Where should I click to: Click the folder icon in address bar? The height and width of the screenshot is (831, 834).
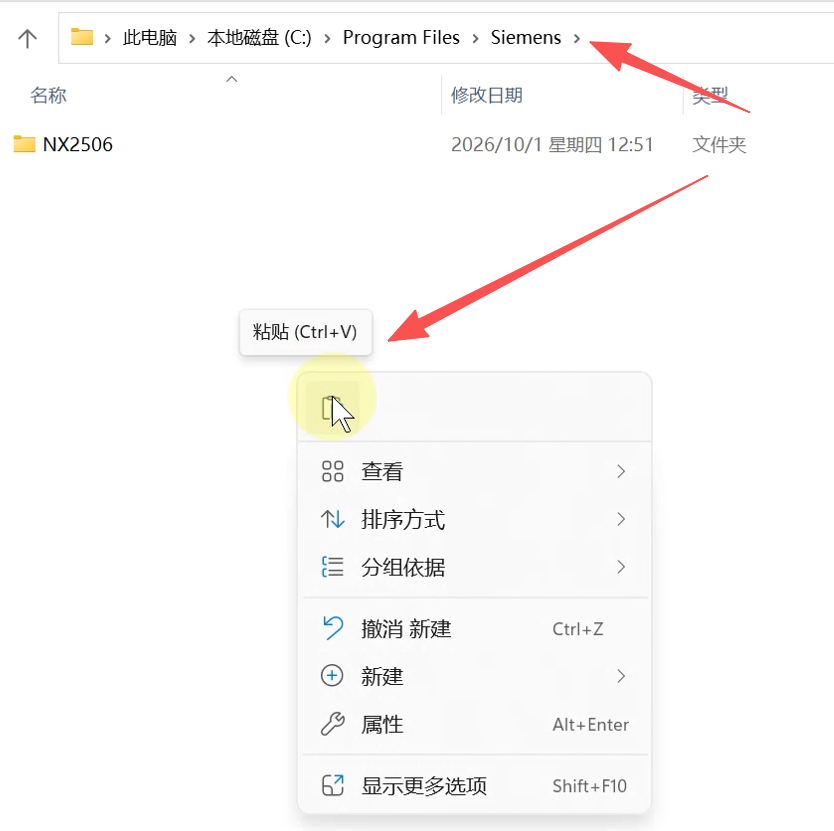point(82,37)
